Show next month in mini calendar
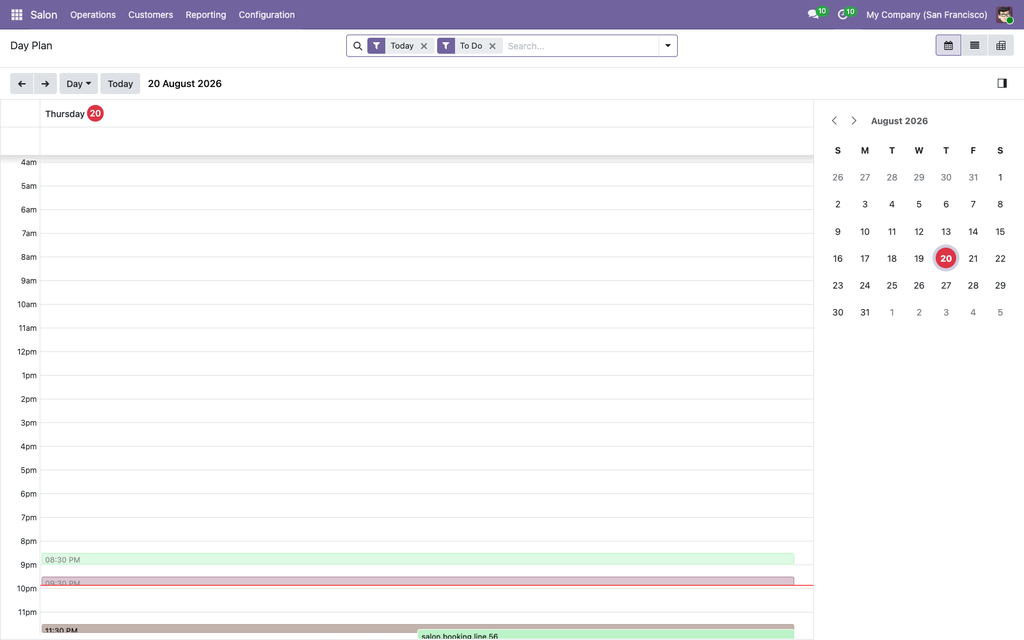1024x640 pixels. [854, 121]
